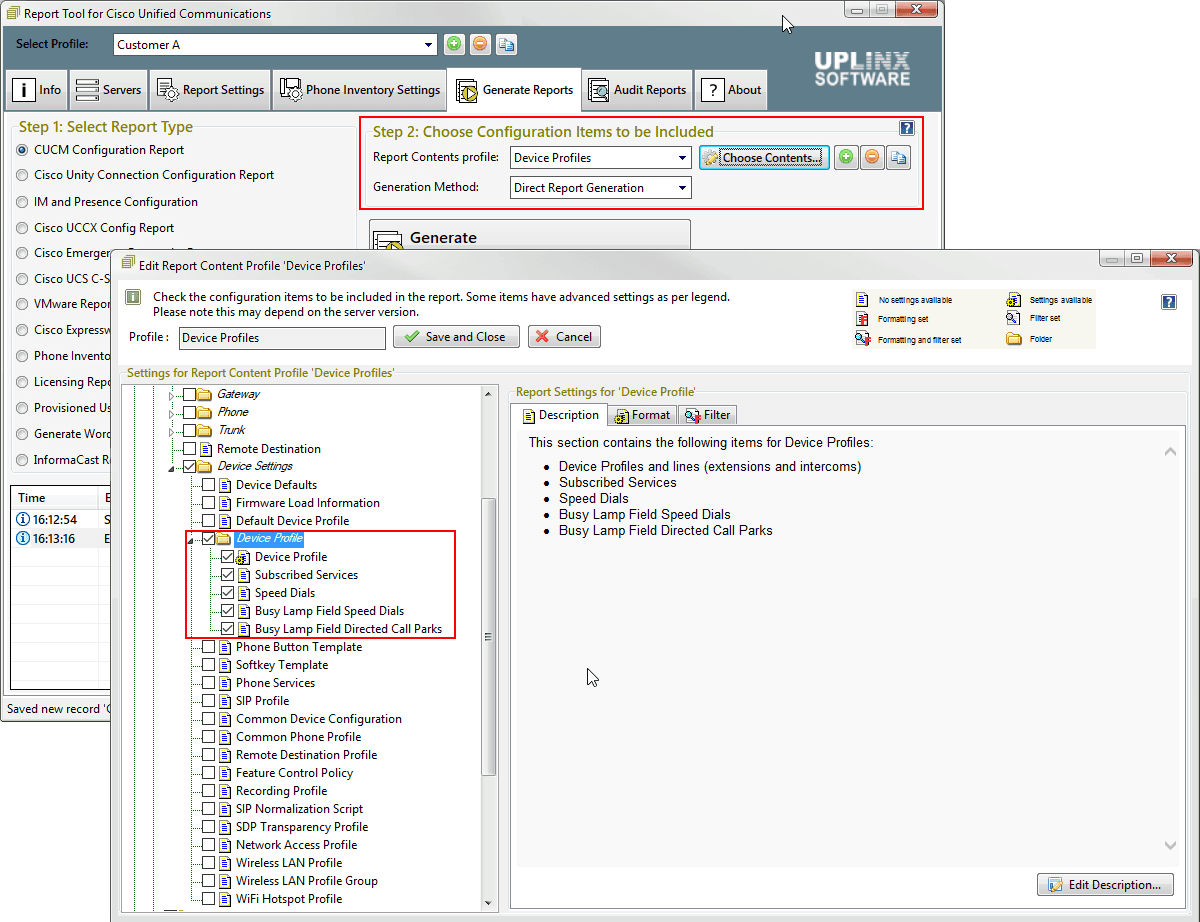
Task: Click the Gateway folder icon
Action: (205, 394)
